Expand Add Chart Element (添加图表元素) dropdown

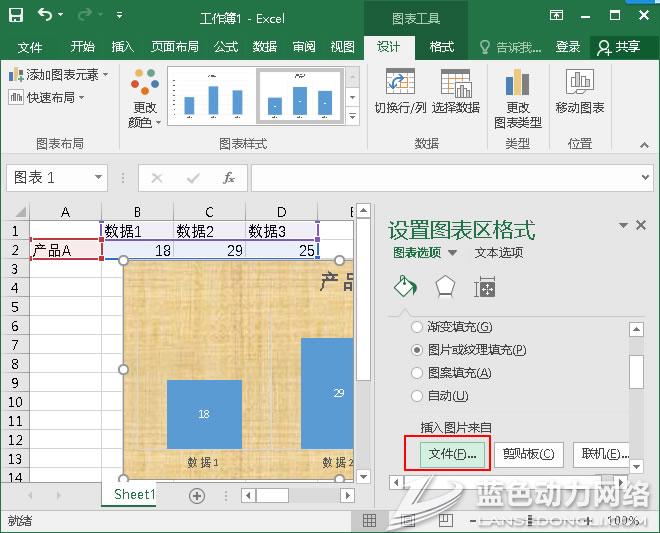(58, 75)
